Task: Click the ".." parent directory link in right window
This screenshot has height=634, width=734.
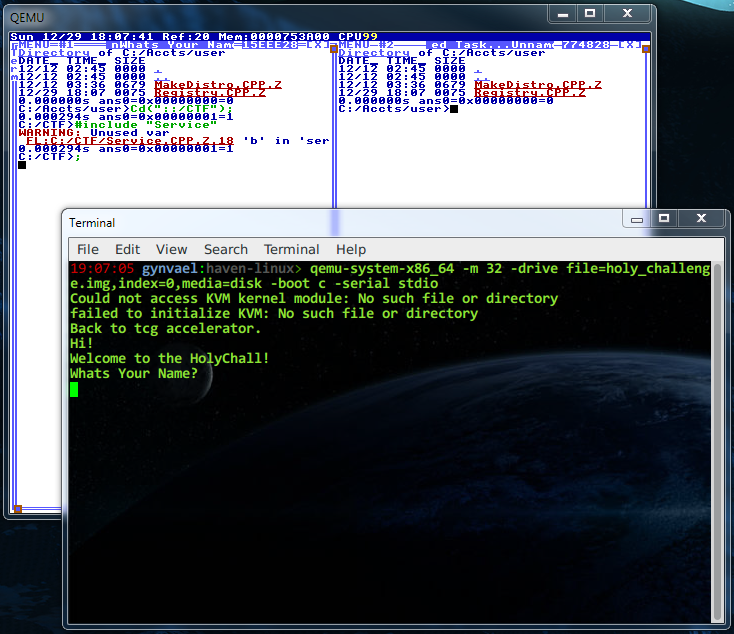Action: [x=482, y=77]
